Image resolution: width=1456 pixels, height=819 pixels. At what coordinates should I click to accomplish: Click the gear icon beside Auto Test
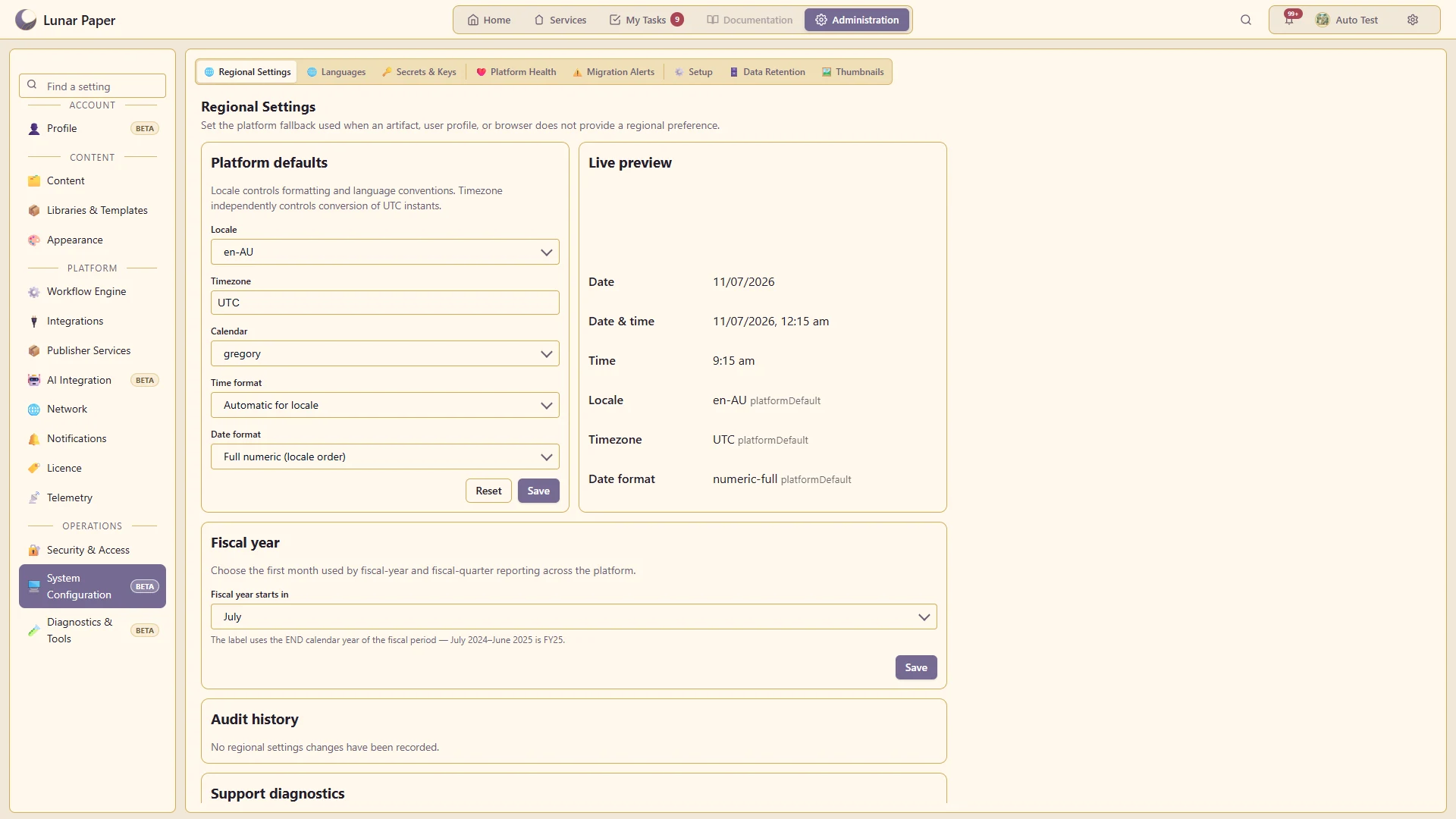tap(1413, 20)
